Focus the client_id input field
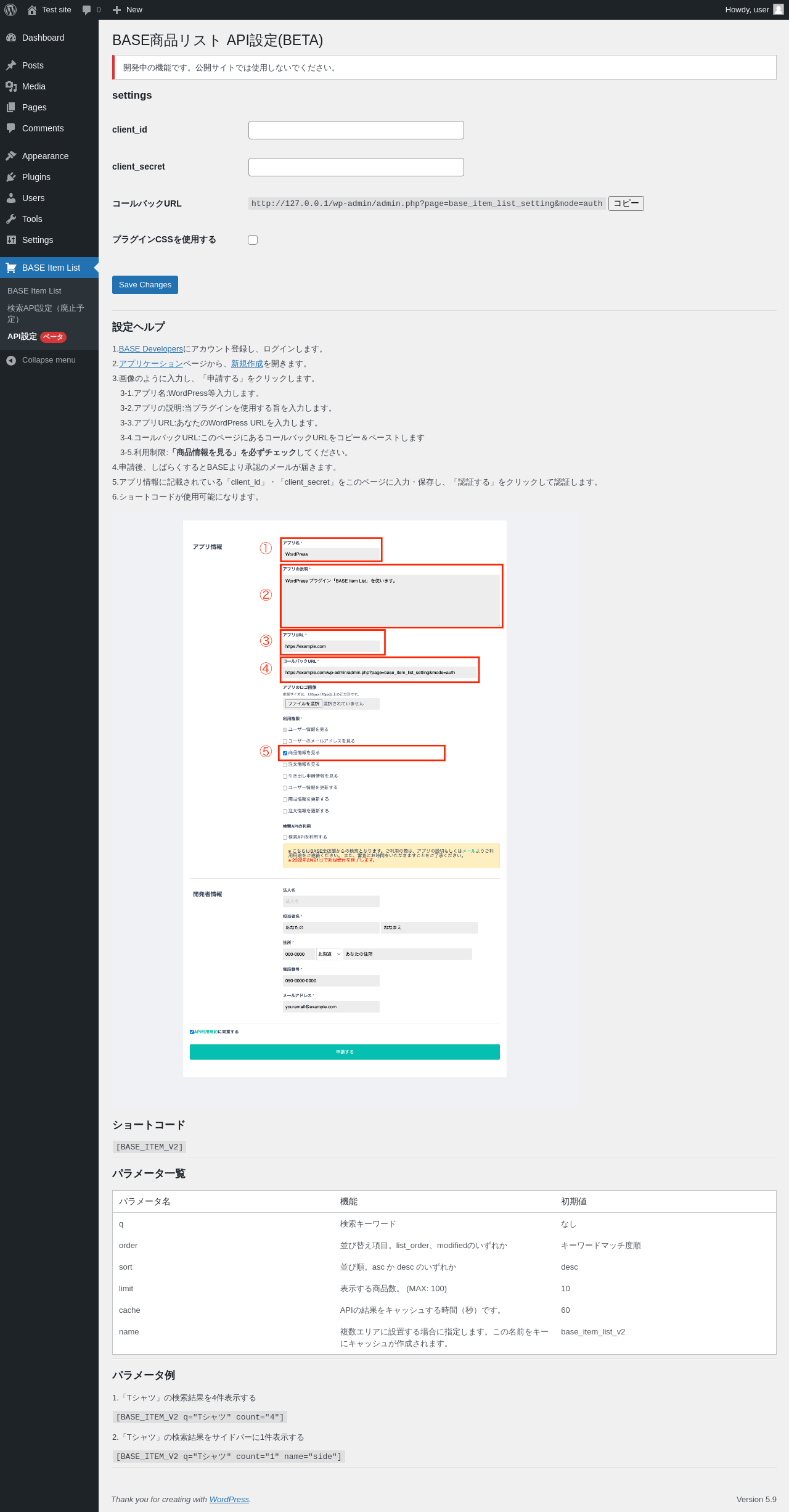Screen dimensions: 789x1512 coord(356,130)
